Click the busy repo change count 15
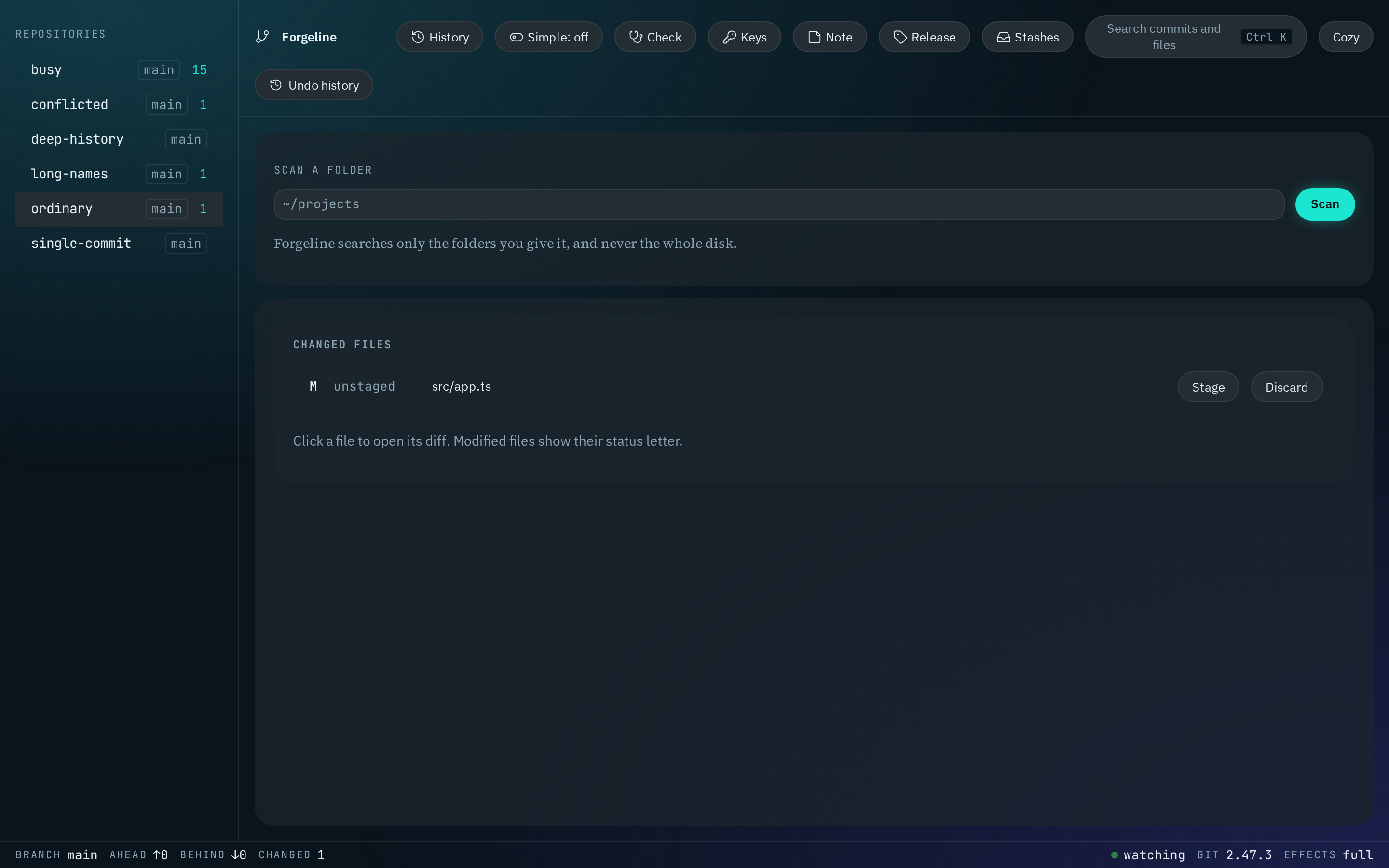The height and width of the screenshot is (868, 1389). tap(199, 70)
